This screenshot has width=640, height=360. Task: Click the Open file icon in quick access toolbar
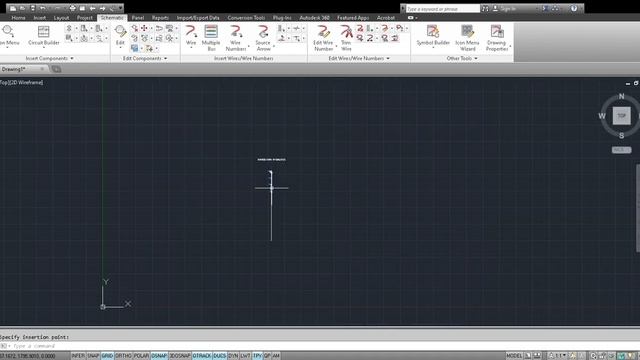tap(22, 8)
